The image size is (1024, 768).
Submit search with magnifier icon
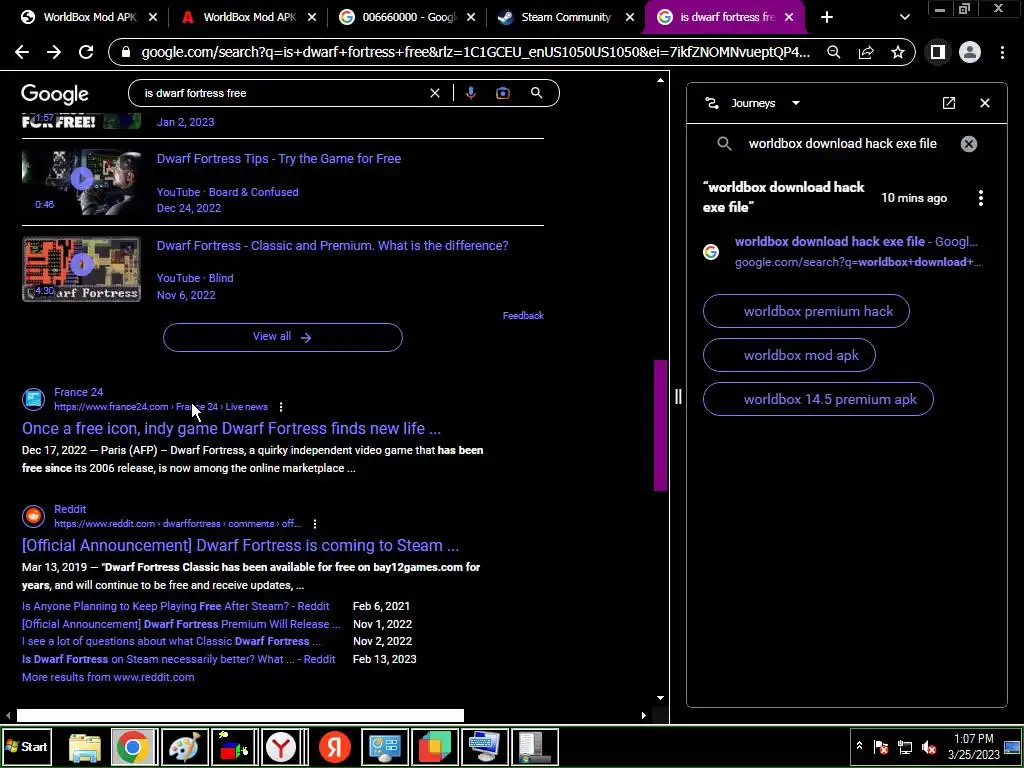click(536, 93)
